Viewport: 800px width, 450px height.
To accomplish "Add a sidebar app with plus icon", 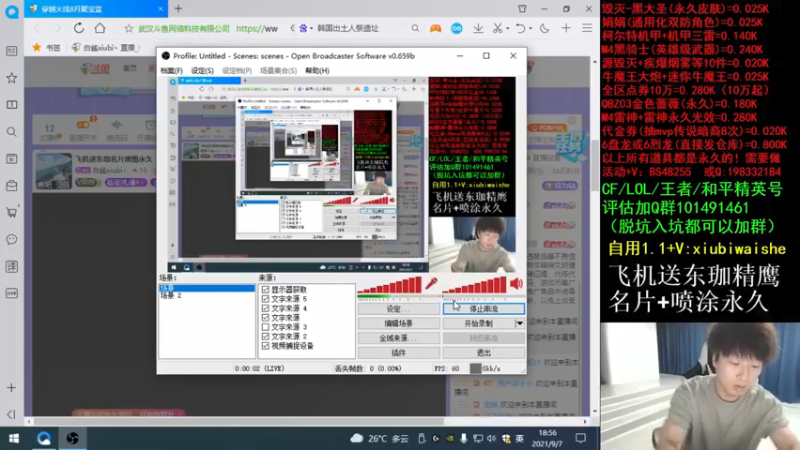I will point(11,388).
